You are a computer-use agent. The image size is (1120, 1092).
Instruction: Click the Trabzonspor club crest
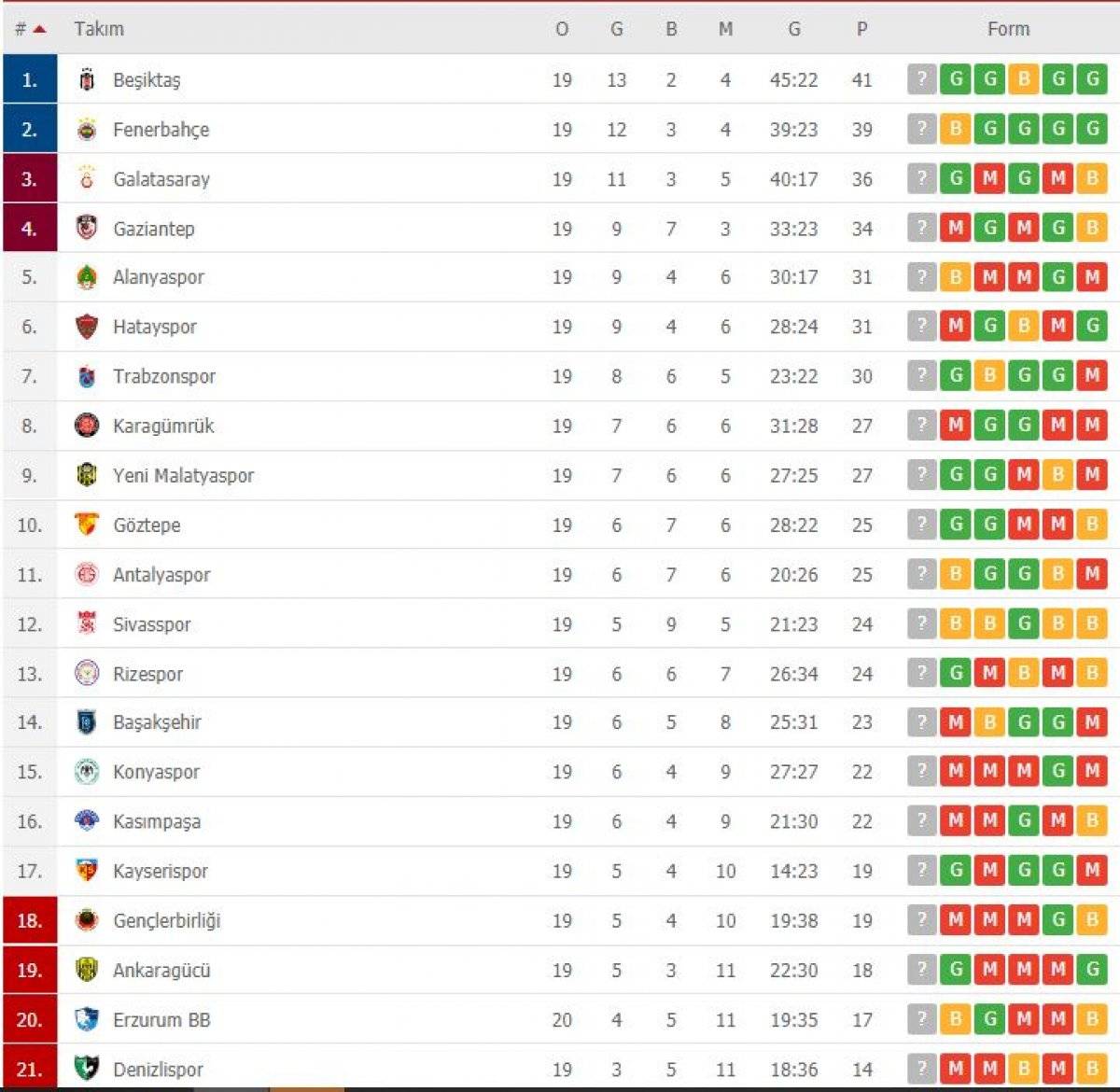click(87, 376)
